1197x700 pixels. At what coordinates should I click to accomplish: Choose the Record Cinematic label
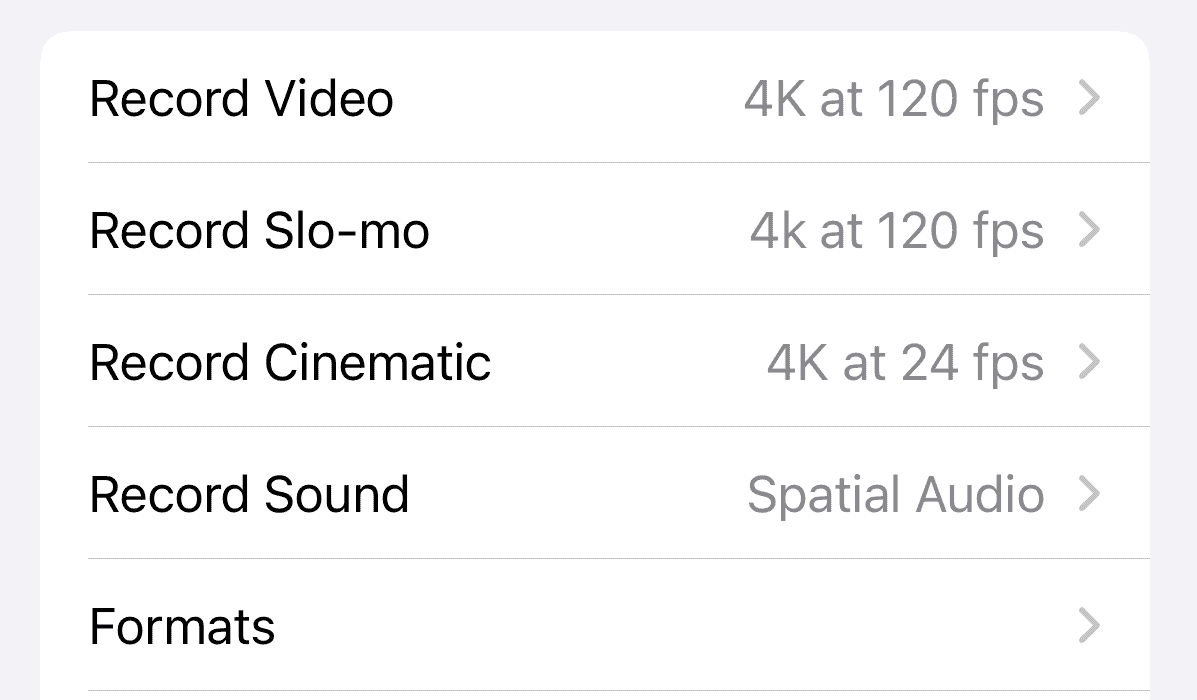tap(290, 363)
